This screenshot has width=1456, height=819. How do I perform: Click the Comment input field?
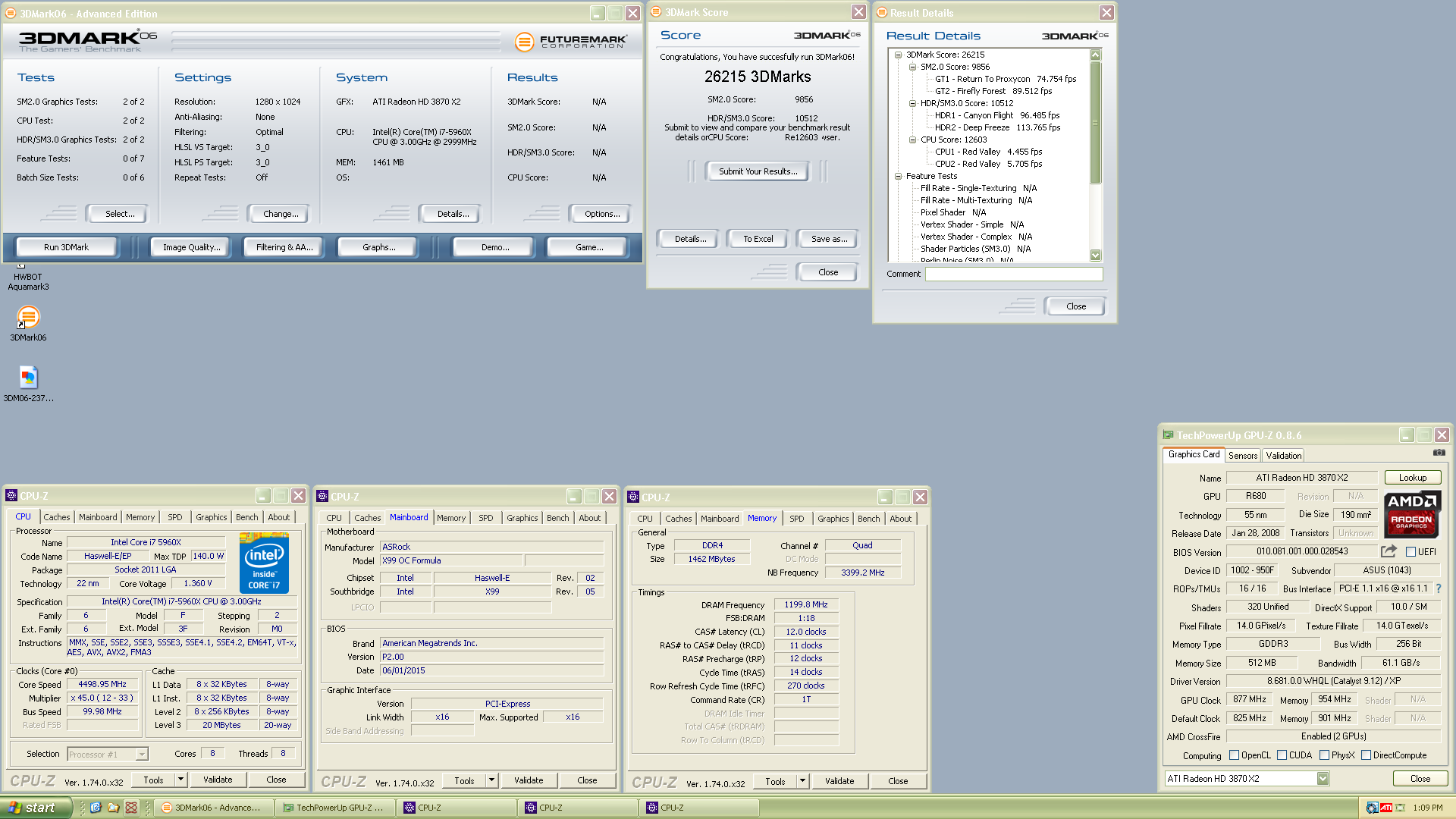coord(1013,275)
